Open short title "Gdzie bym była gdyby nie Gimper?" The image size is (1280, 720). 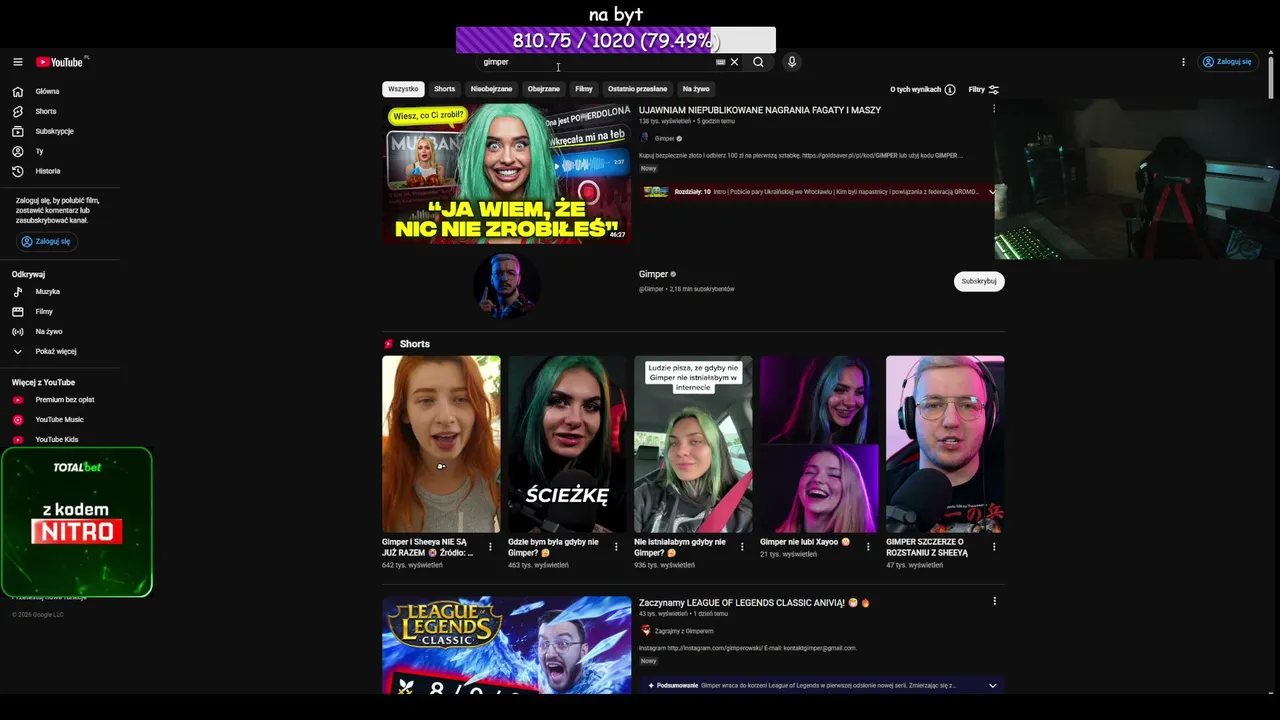pyautogui.click(x=553, y=547)
